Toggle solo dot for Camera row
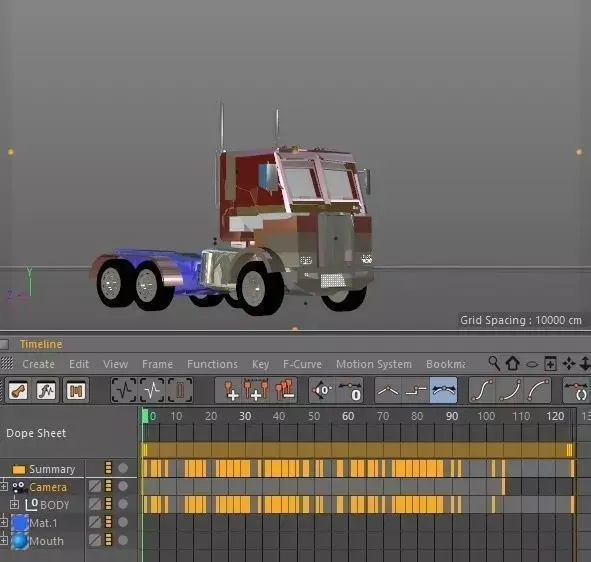Viewport: 591px width, 562px height. click(123, 486)
